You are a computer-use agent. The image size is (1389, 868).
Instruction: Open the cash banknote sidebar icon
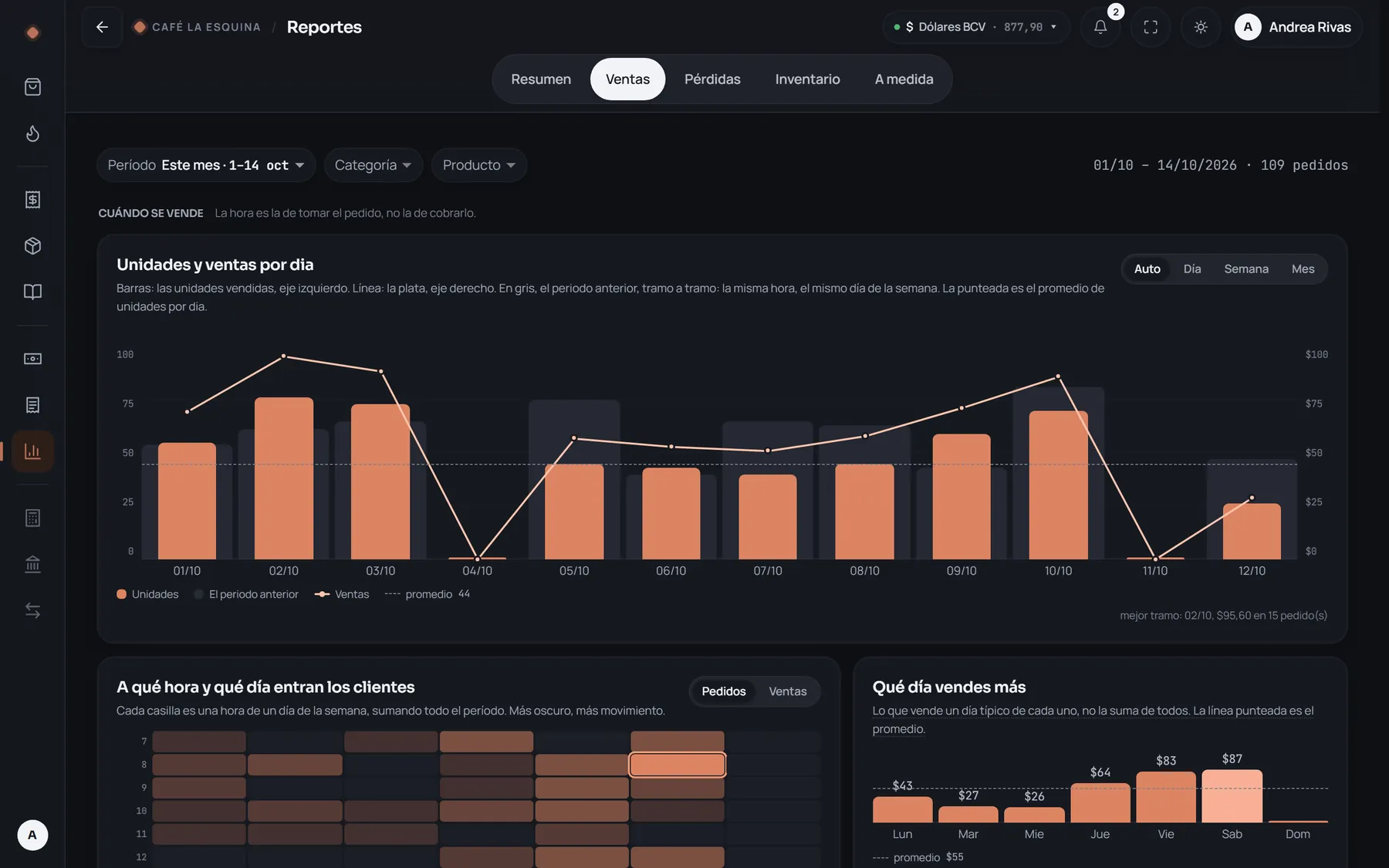click(32, 359)
